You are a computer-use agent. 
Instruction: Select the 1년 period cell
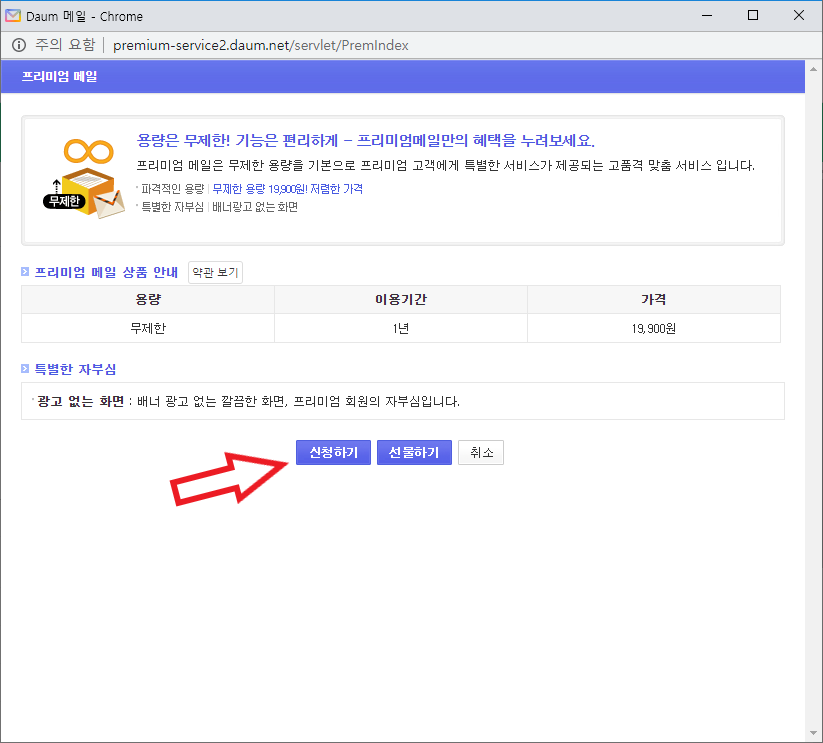coord(401,328)
